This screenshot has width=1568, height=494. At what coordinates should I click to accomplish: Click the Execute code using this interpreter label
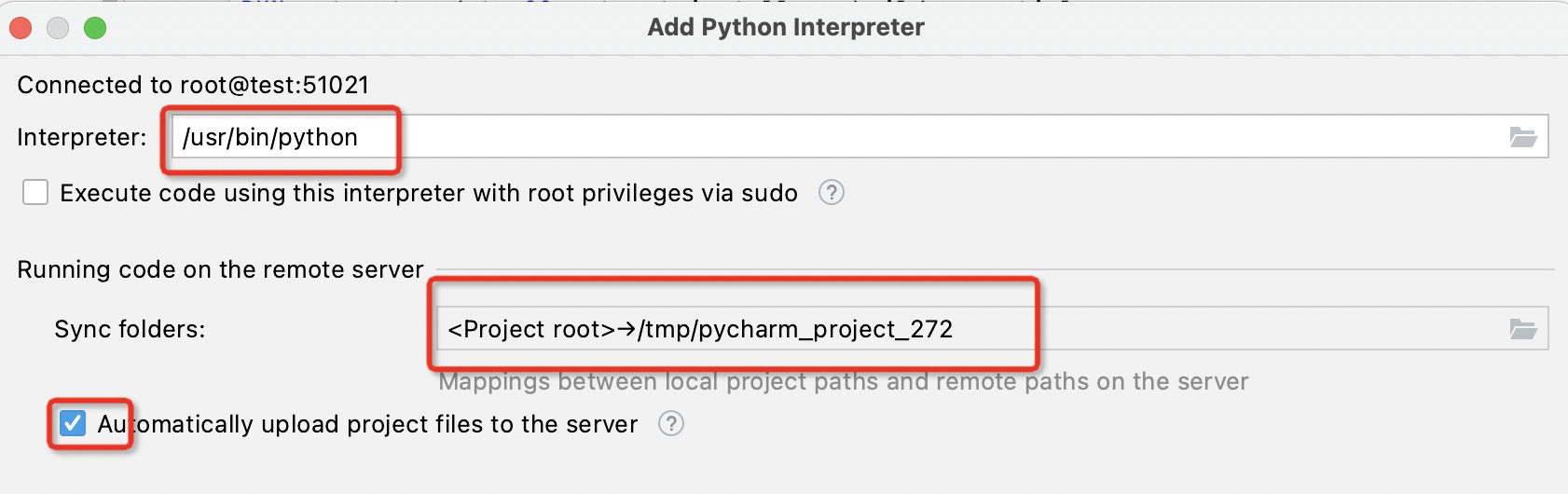point(428,193)
